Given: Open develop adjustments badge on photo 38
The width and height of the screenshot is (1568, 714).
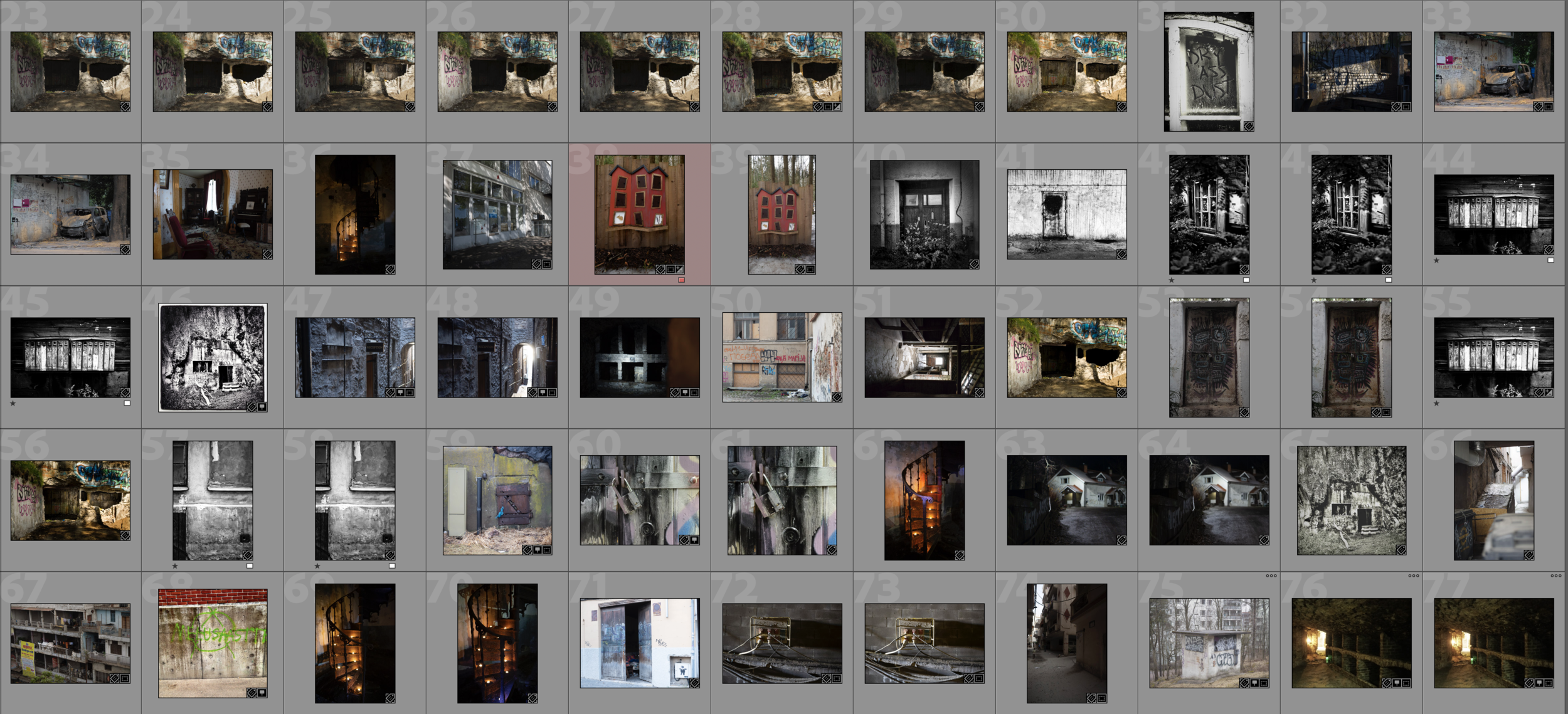Looking at the screenshot, I should [680, 269].
